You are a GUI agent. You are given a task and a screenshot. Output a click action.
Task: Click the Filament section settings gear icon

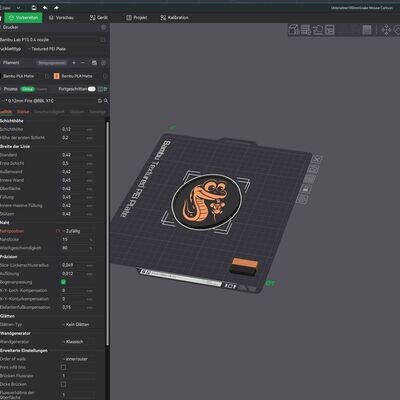pyautogui.click(x=103, y=63)
